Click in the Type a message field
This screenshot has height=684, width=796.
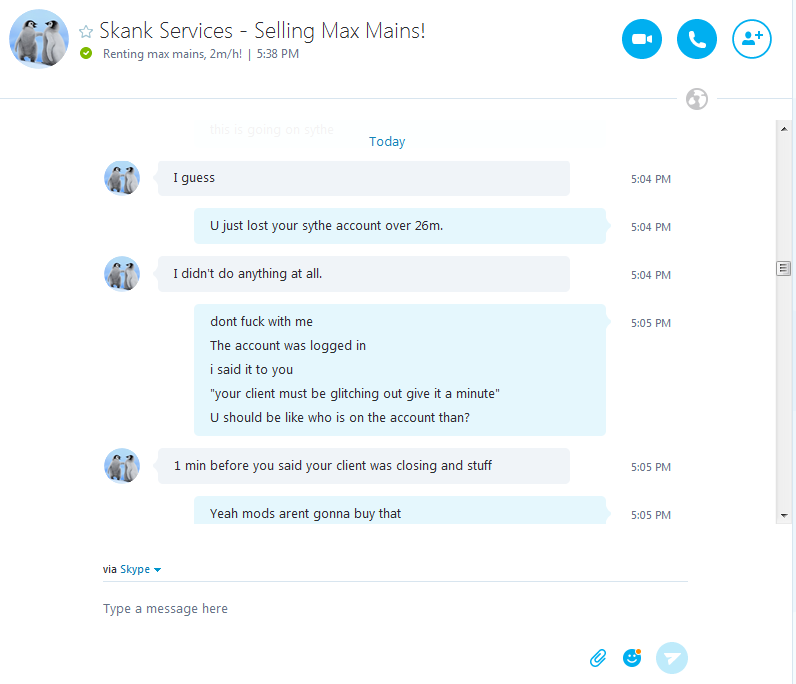(390, 608)
